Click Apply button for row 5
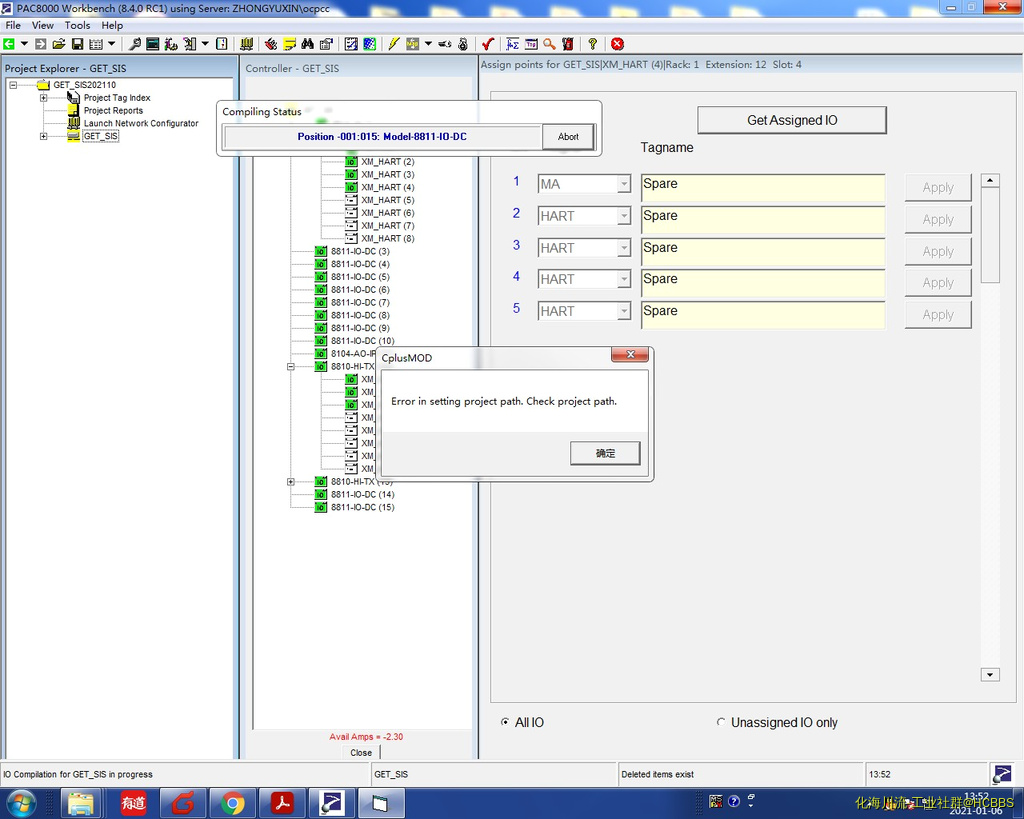 coord(938,315)
